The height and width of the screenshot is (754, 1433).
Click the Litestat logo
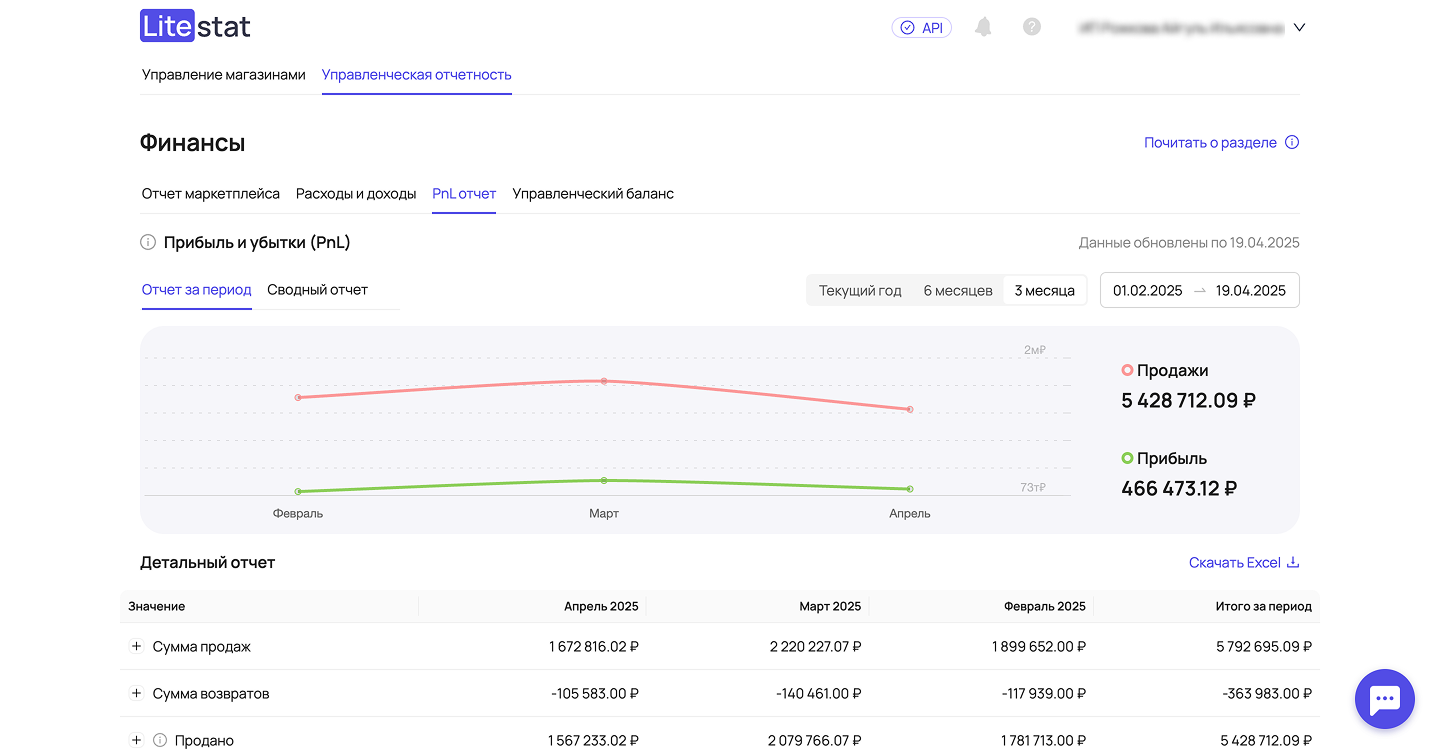pos(195,27)
